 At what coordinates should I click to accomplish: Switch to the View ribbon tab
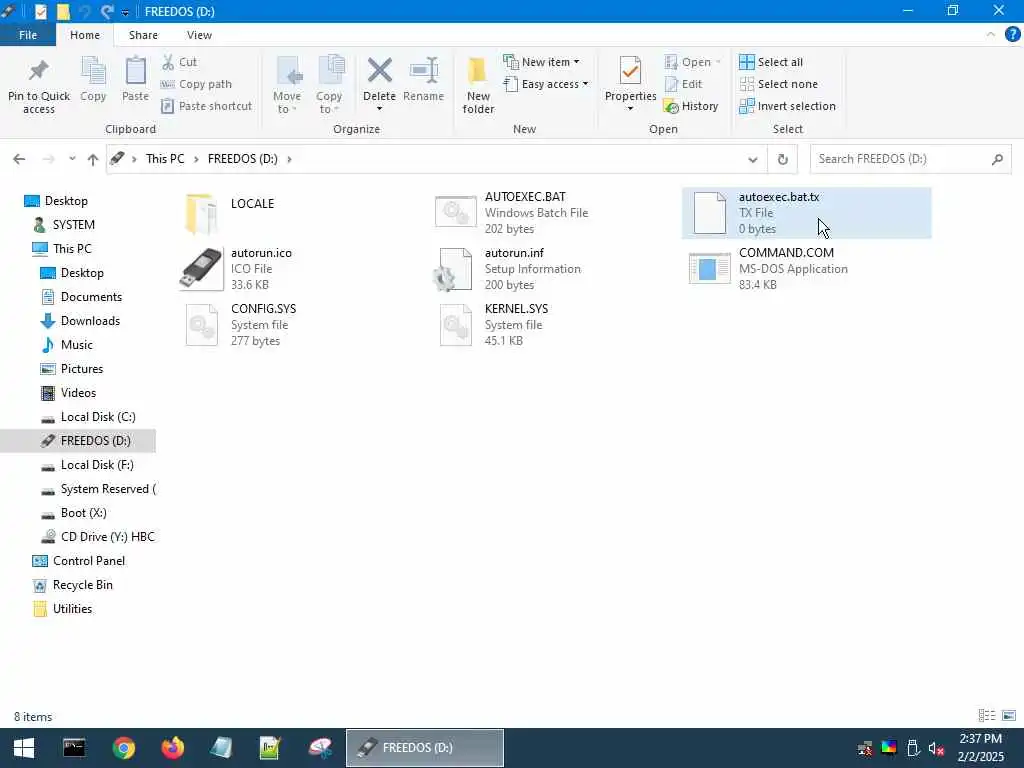[x=199, y=35]
